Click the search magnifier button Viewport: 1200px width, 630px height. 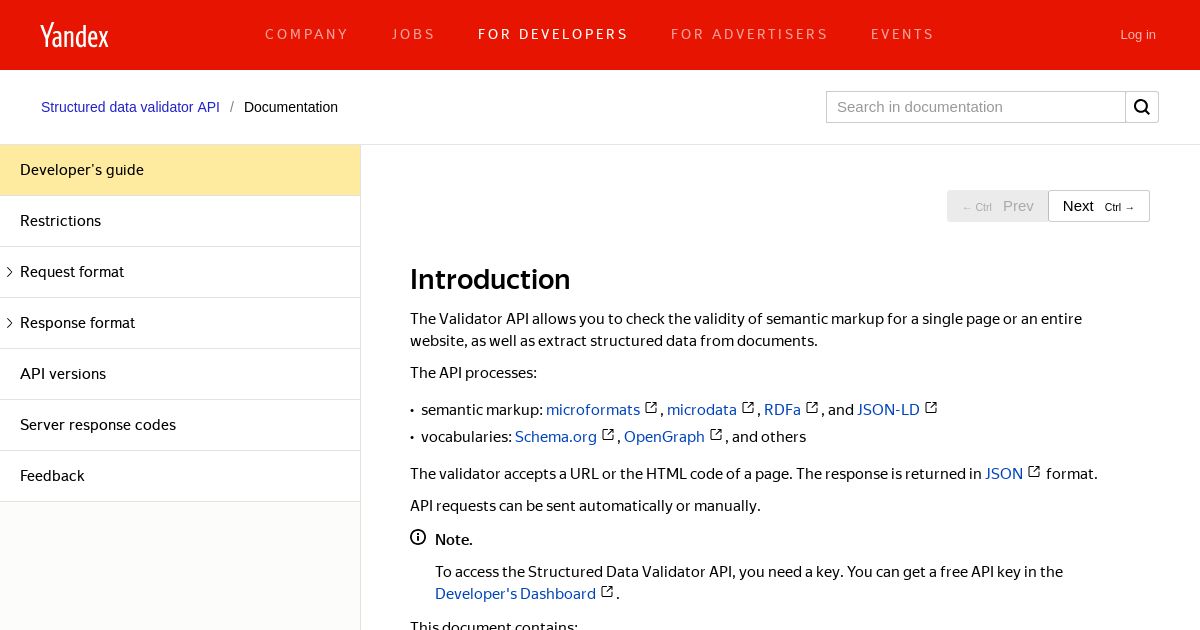(x=1142, y=107)
